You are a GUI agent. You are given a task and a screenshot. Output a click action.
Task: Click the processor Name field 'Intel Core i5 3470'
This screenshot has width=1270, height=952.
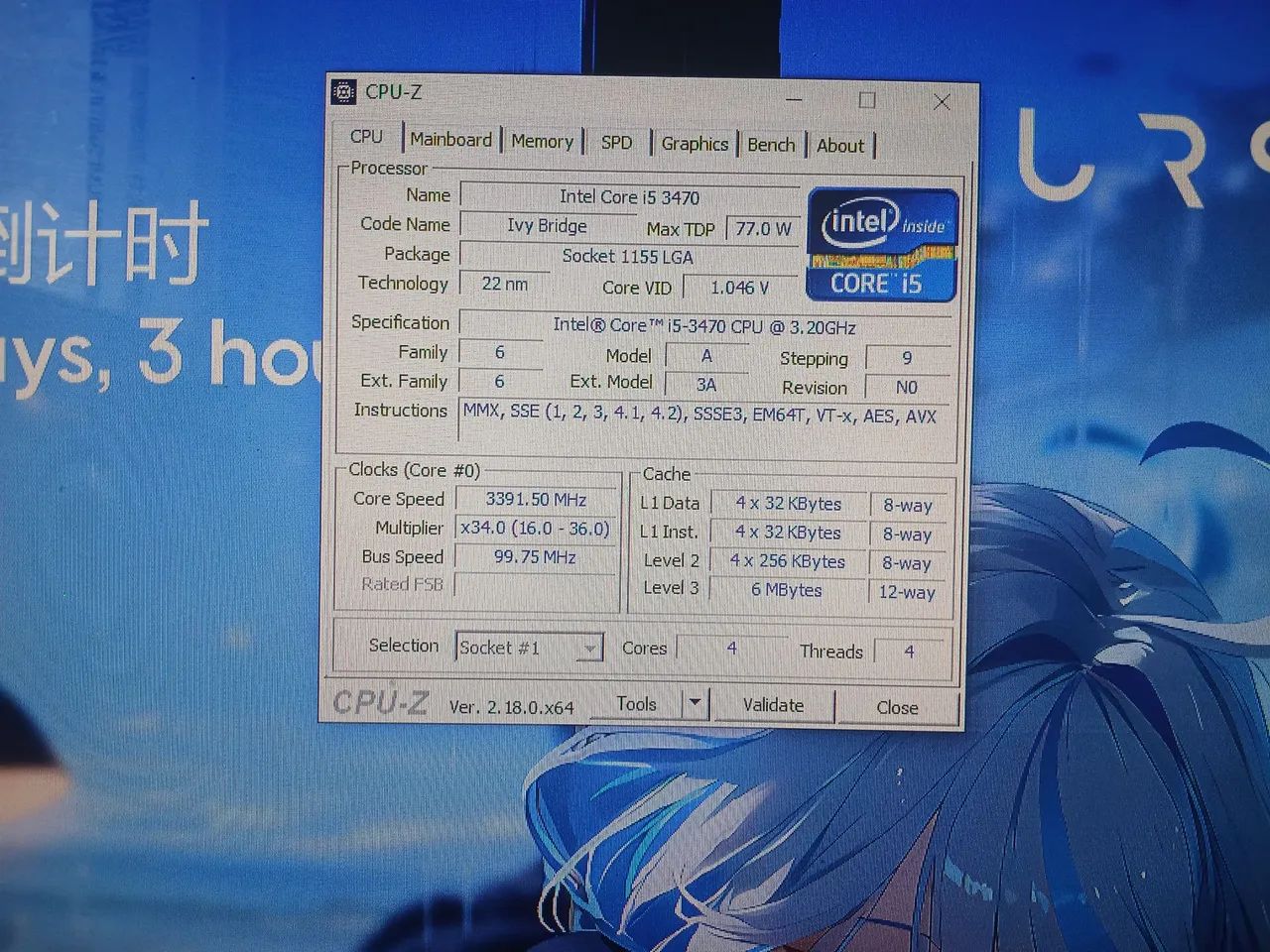[629, 197]
